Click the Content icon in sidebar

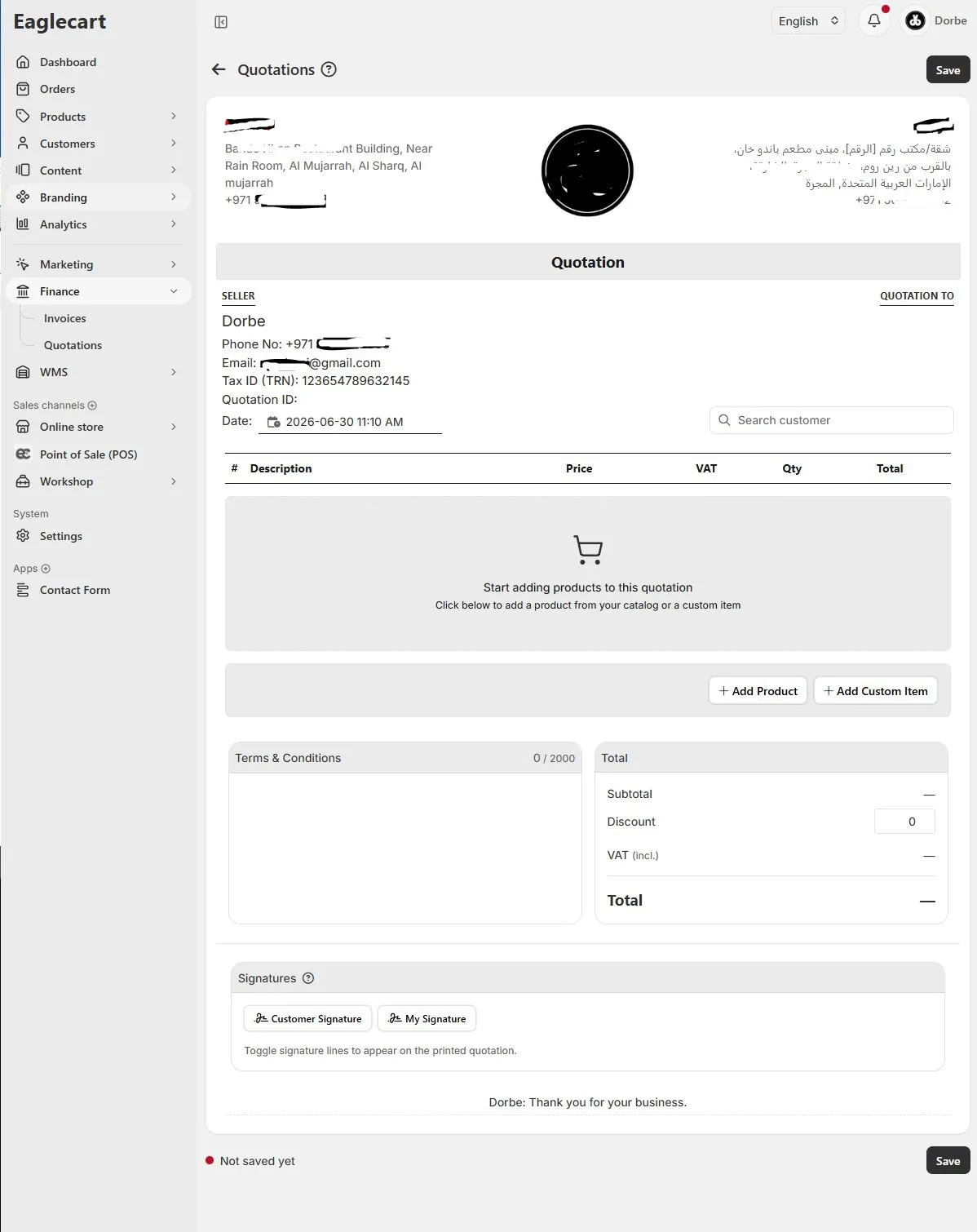(x=23, y=170)
